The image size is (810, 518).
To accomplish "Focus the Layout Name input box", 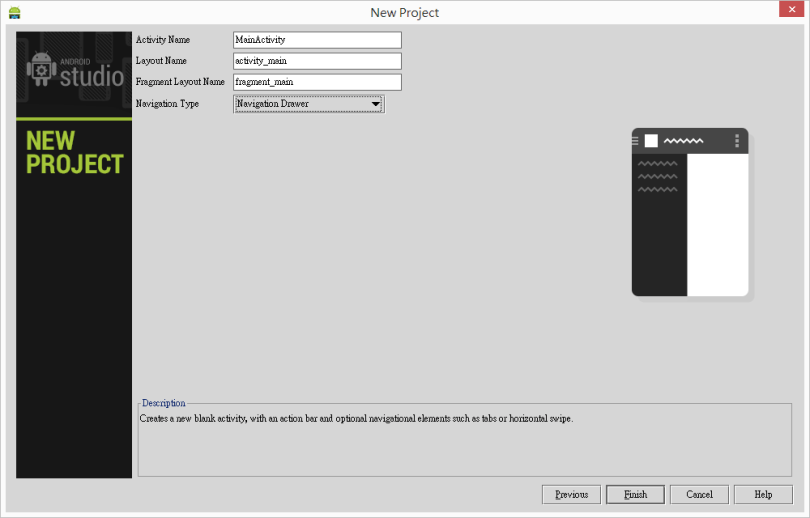I will pyautogui.click(x=317, y=61).
